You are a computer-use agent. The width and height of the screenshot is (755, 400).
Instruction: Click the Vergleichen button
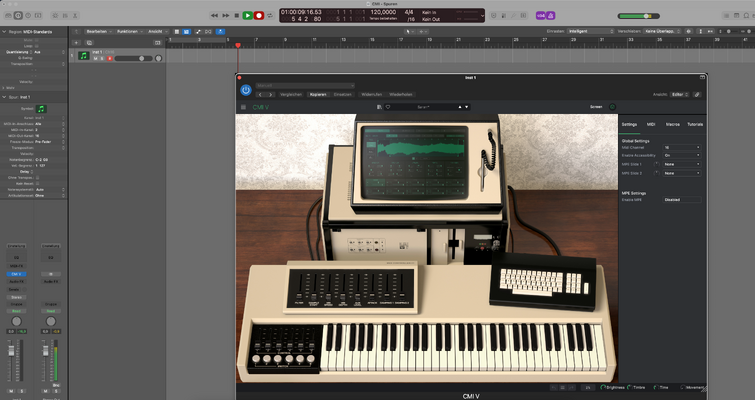click(x=291, y=94)
